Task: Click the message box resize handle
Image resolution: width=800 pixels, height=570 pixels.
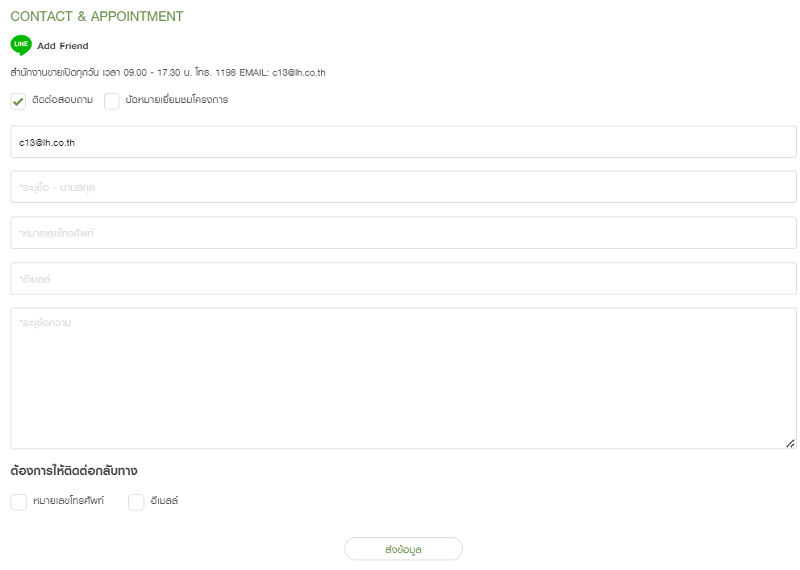Action: click(790, 442)
